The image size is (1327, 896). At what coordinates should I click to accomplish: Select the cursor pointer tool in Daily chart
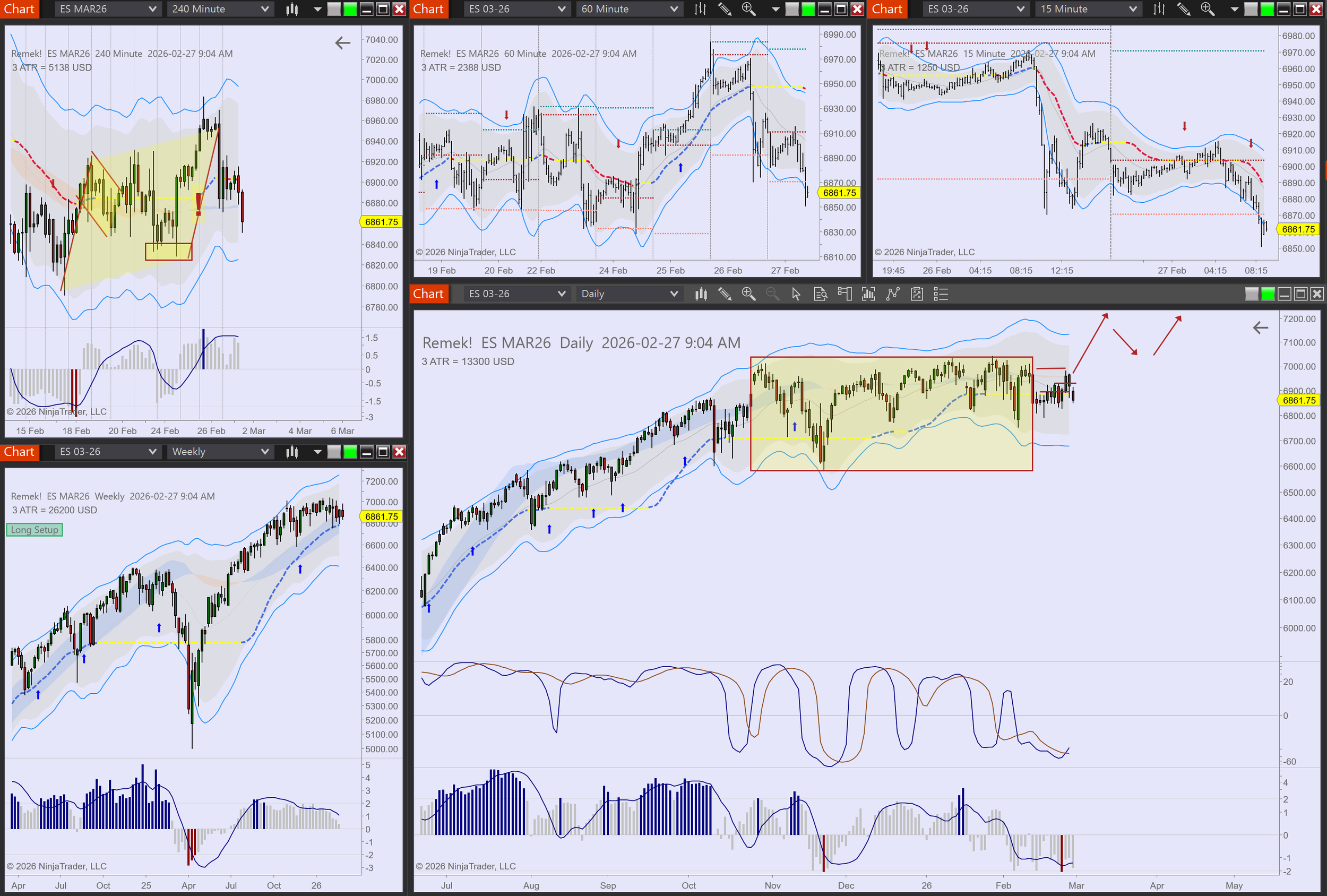(x=796, y=294)
